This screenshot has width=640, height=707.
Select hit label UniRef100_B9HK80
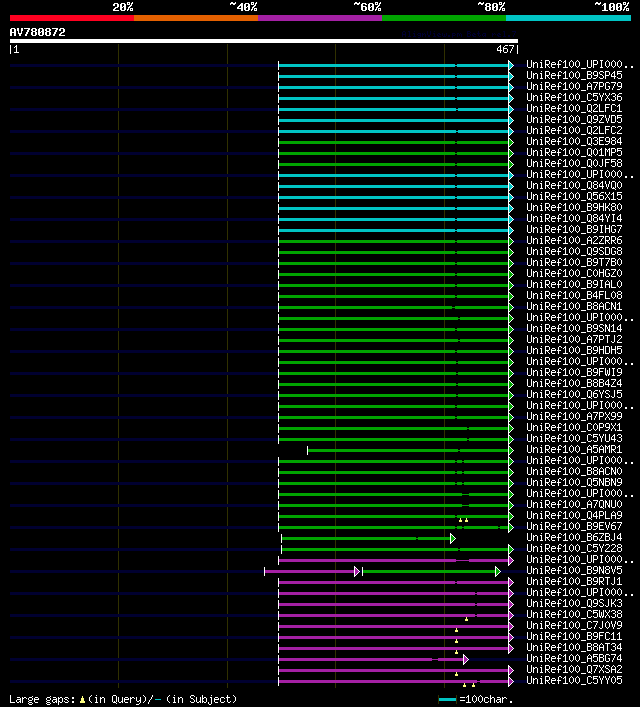coord(574,207)
